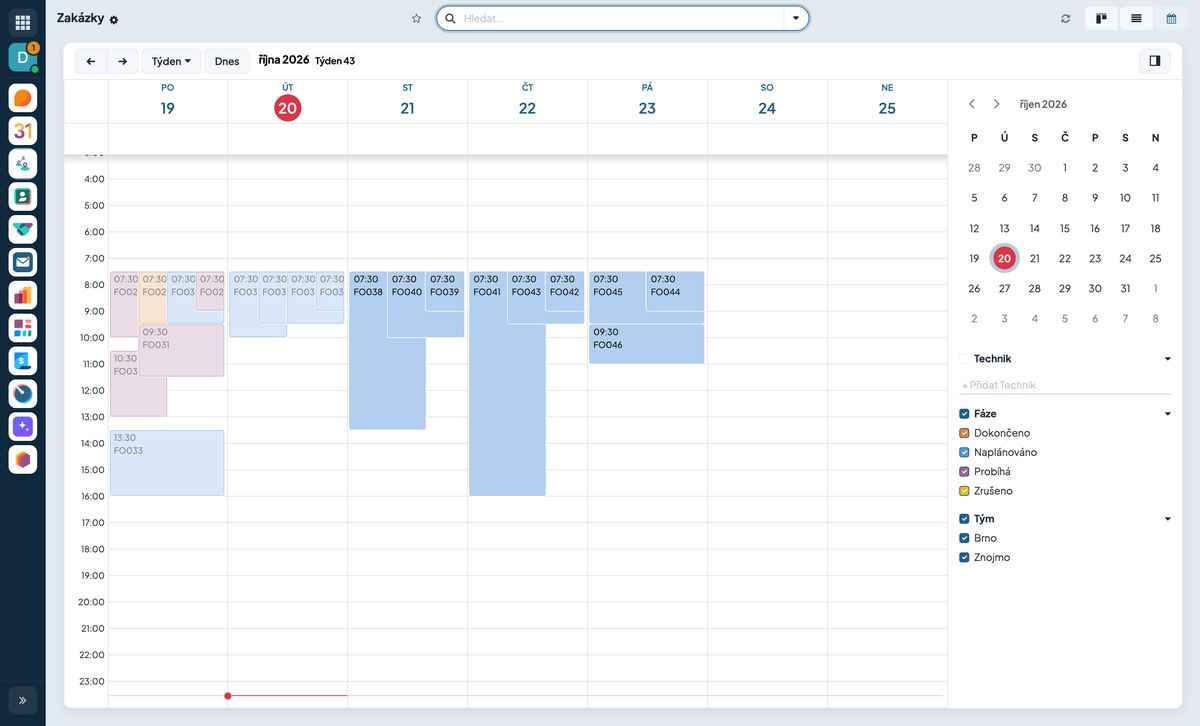Open the dashboard tiles app icon
Image resolution: width=1200 pixels, height=726 pixels.
pos(23,328)
